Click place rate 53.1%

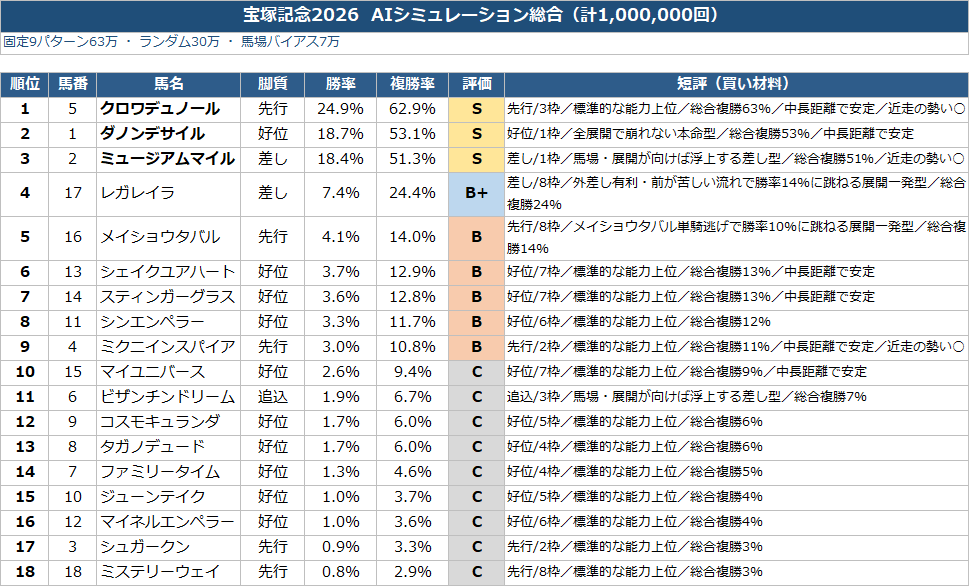412,134
